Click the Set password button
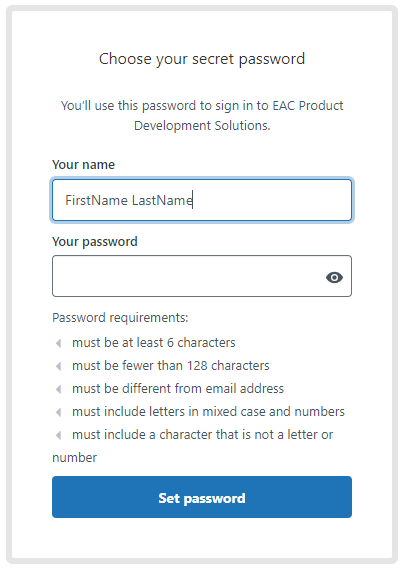Image resolution: width=401 pixels, height=569 pixels. click(202, 497)
